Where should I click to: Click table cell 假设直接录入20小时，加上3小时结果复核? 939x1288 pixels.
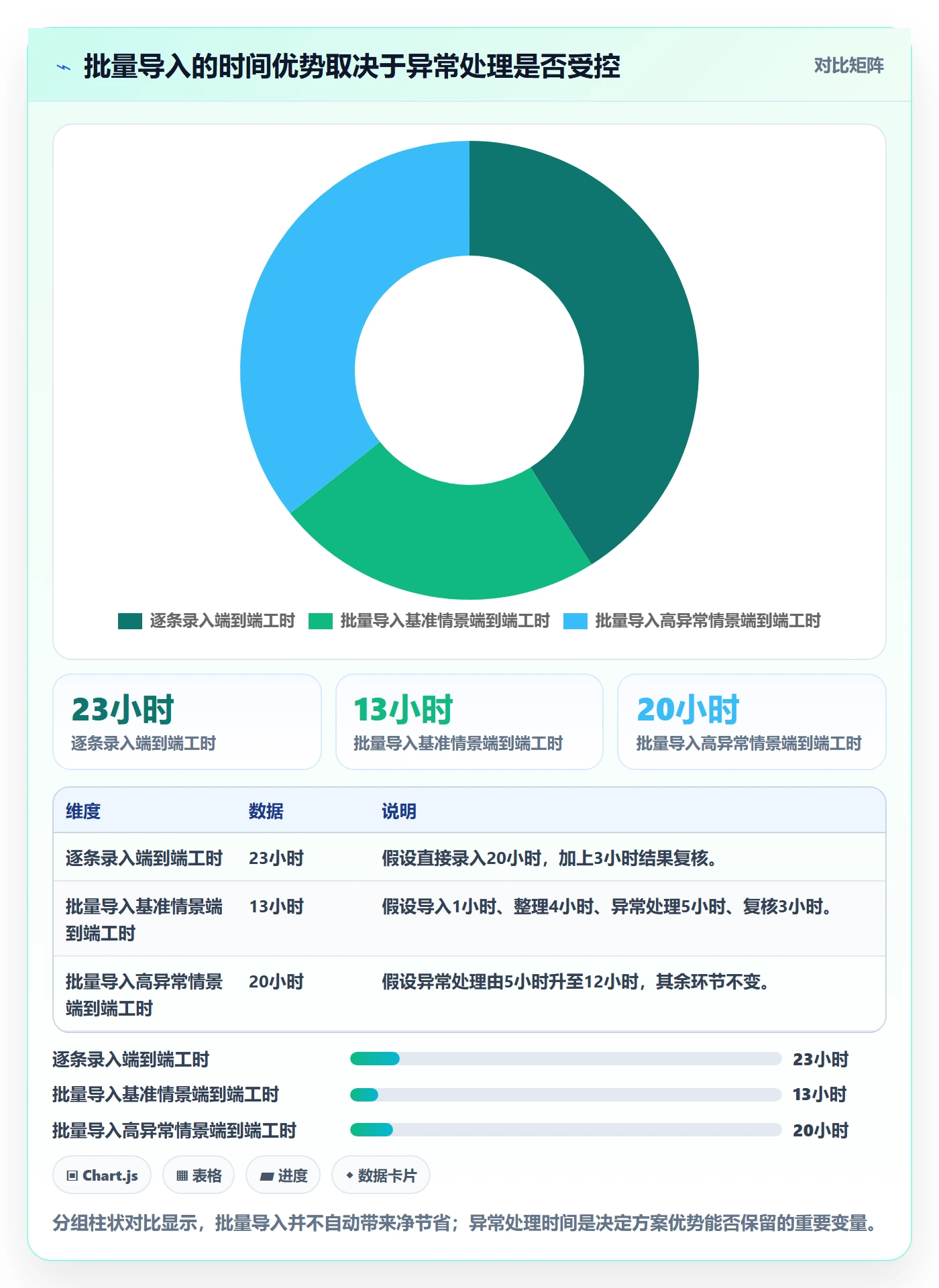point(550,858)
